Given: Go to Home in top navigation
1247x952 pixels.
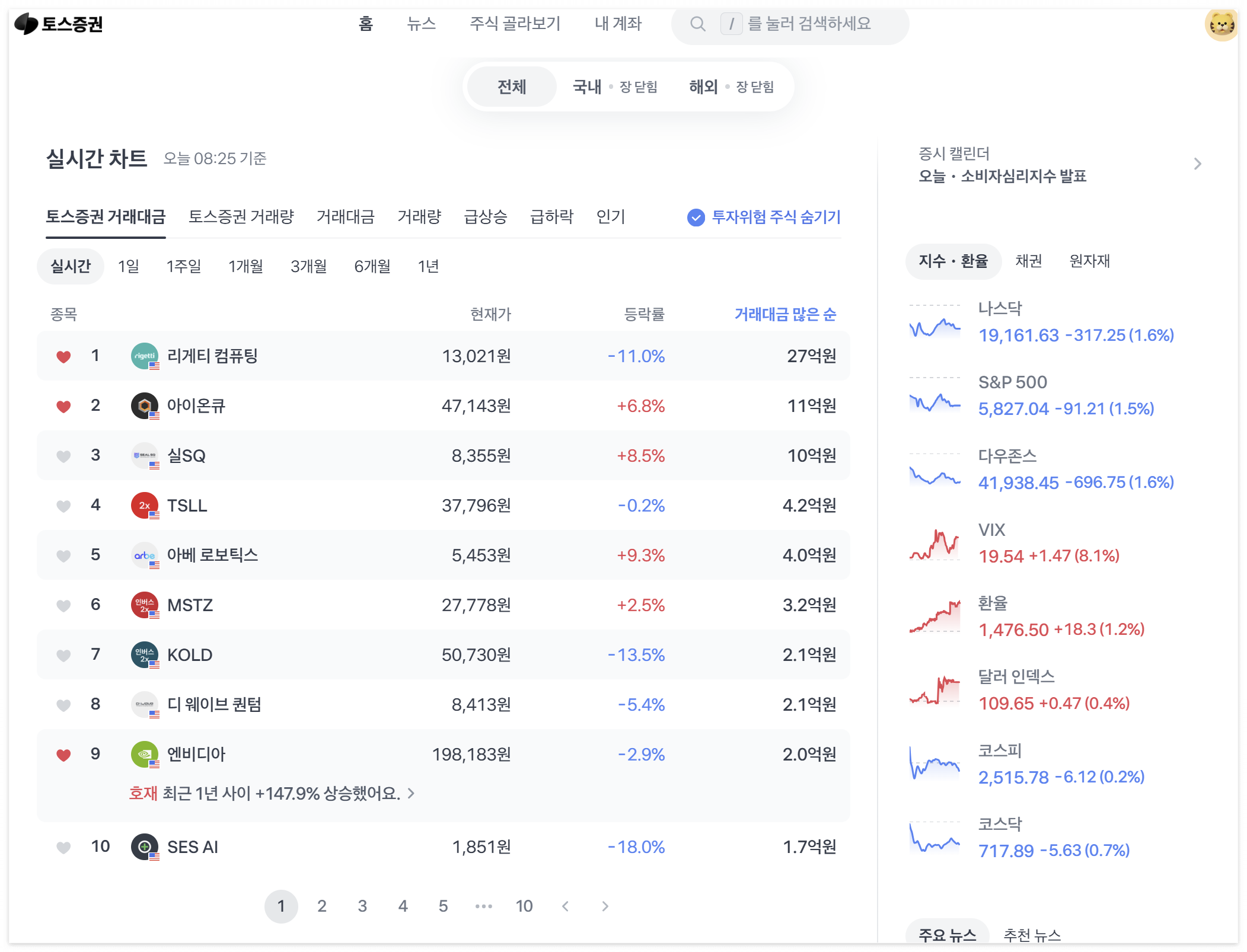Looking at the screenshot, I should (366, 24).
